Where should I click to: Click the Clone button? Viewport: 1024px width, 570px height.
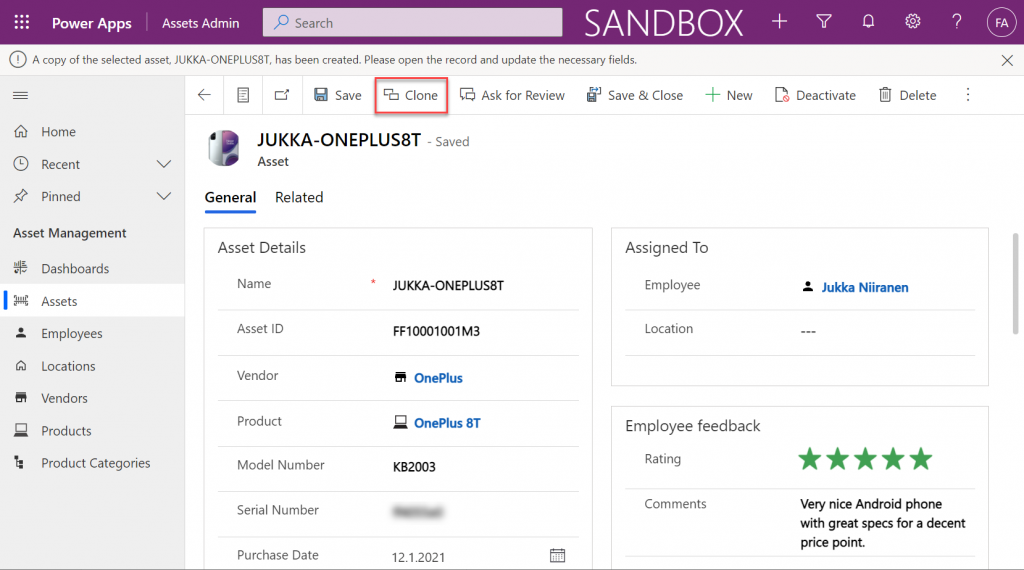point(411,95)
